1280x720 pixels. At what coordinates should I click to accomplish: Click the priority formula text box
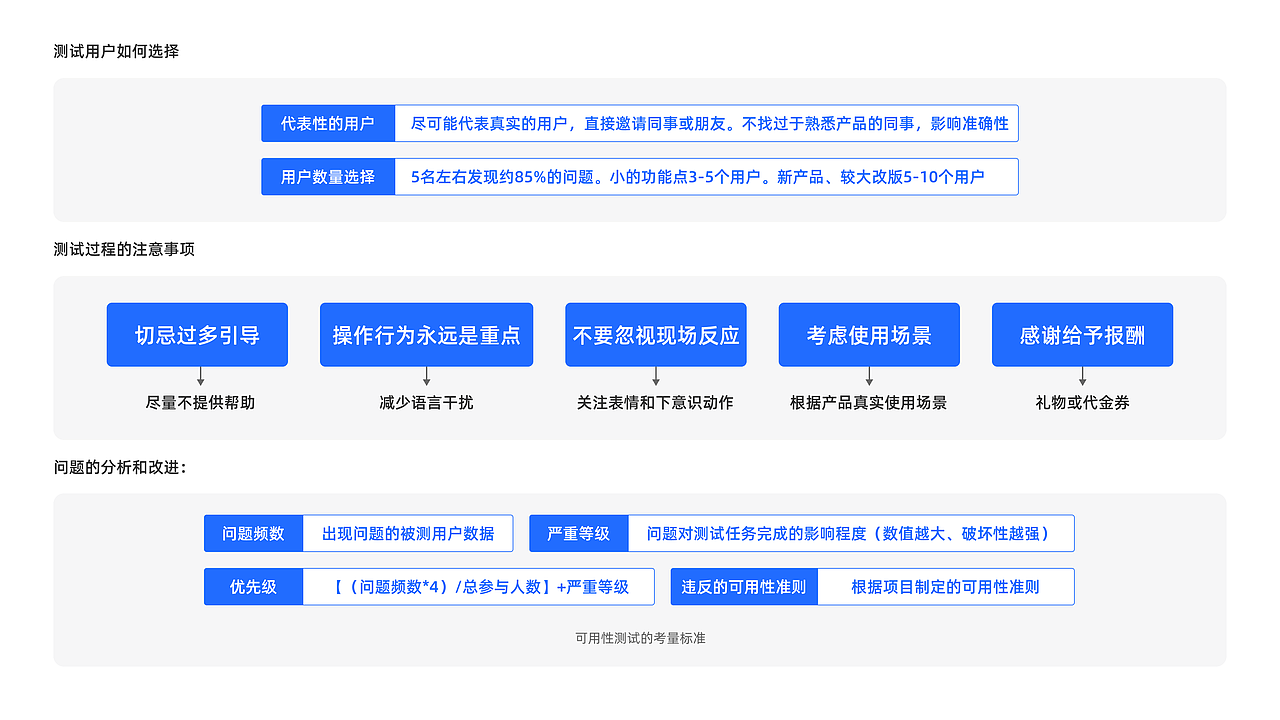coord(478,586)
